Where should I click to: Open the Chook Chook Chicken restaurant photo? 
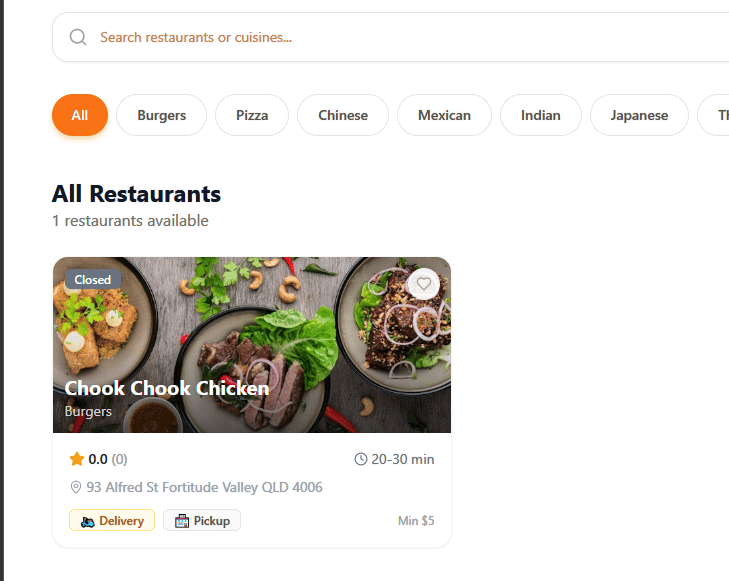252,345
